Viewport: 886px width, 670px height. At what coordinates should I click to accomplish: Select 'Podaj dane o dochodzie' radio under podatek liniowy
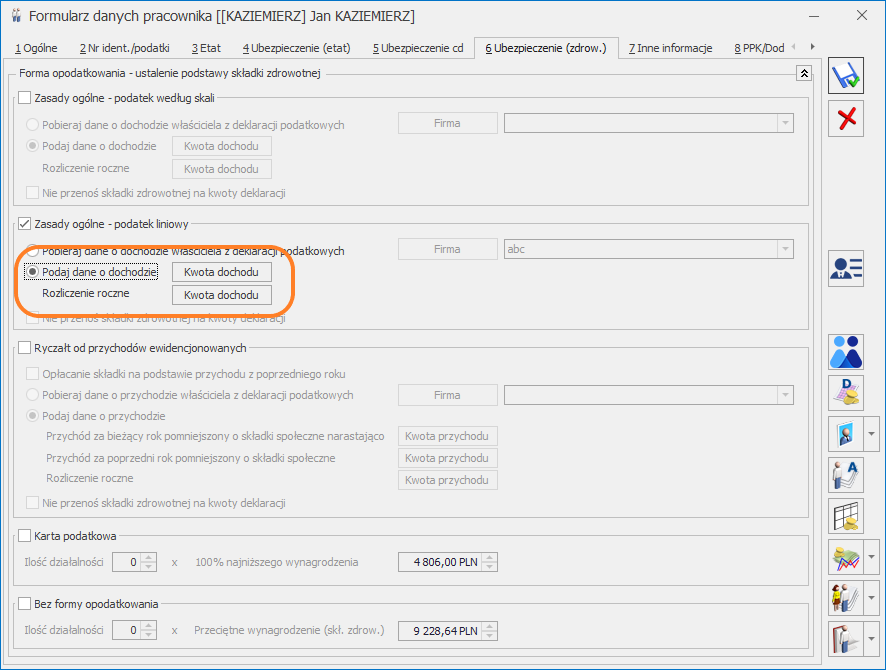34,272
